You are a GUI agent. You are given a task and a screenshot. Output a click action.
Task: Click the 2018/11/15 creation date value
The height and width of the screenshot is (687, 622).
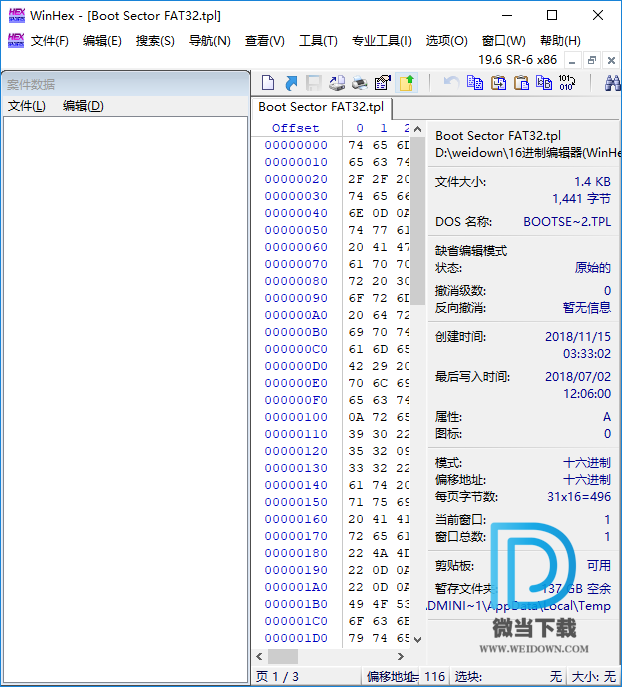point(578,336)
